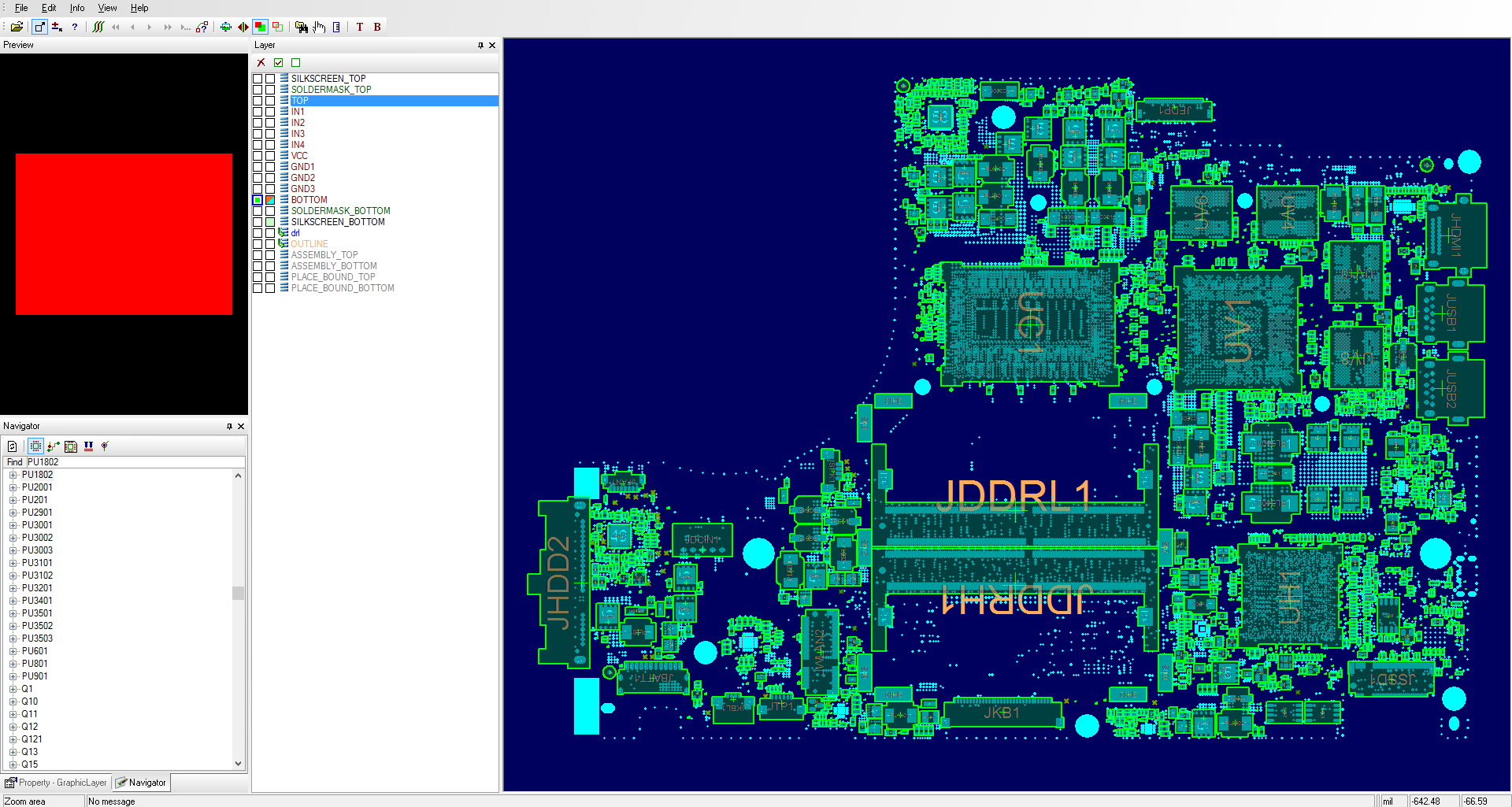Toggle the BOTTOM layer visibility checkbox
Viewport: 1512px width, 807px height.
tap(258, 200)
